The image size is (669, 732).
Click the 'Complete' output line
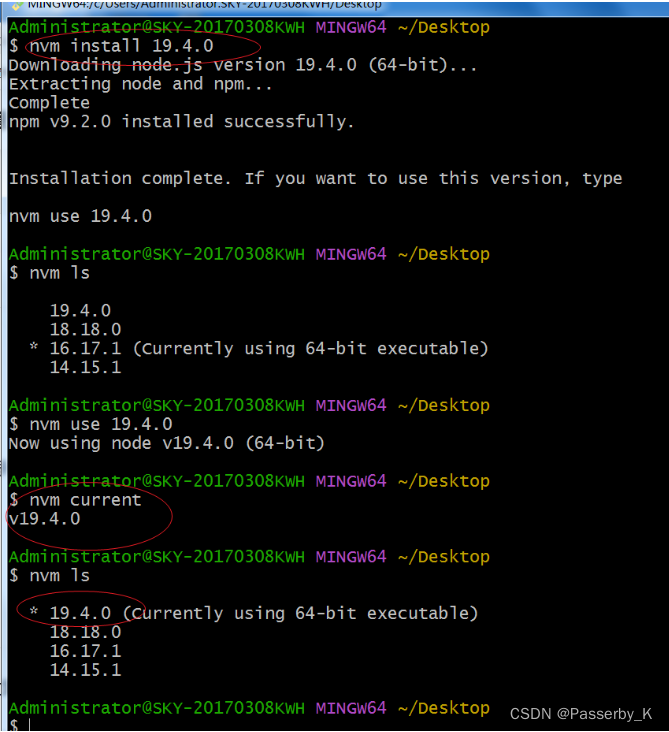pos(49,103)
